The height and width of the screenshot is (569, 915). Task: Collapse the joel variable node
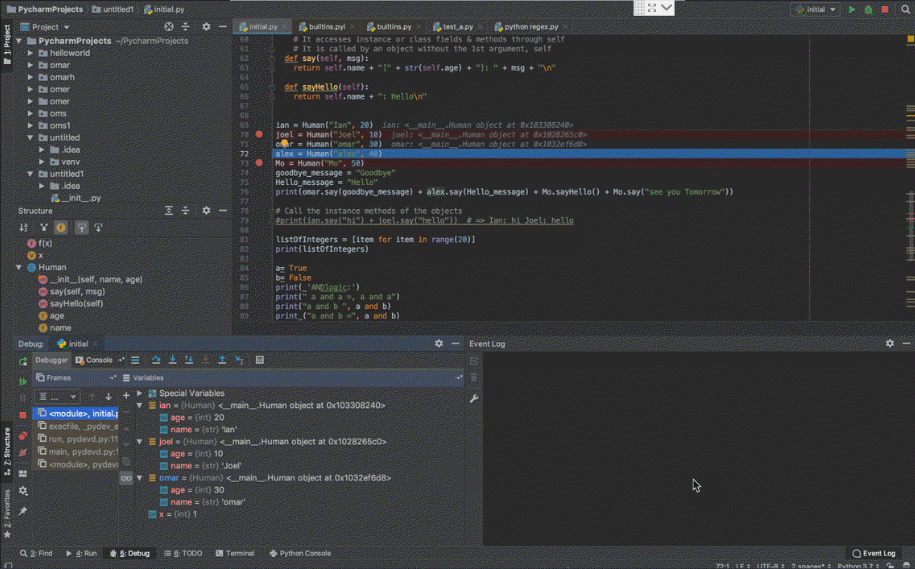(139, 442)
